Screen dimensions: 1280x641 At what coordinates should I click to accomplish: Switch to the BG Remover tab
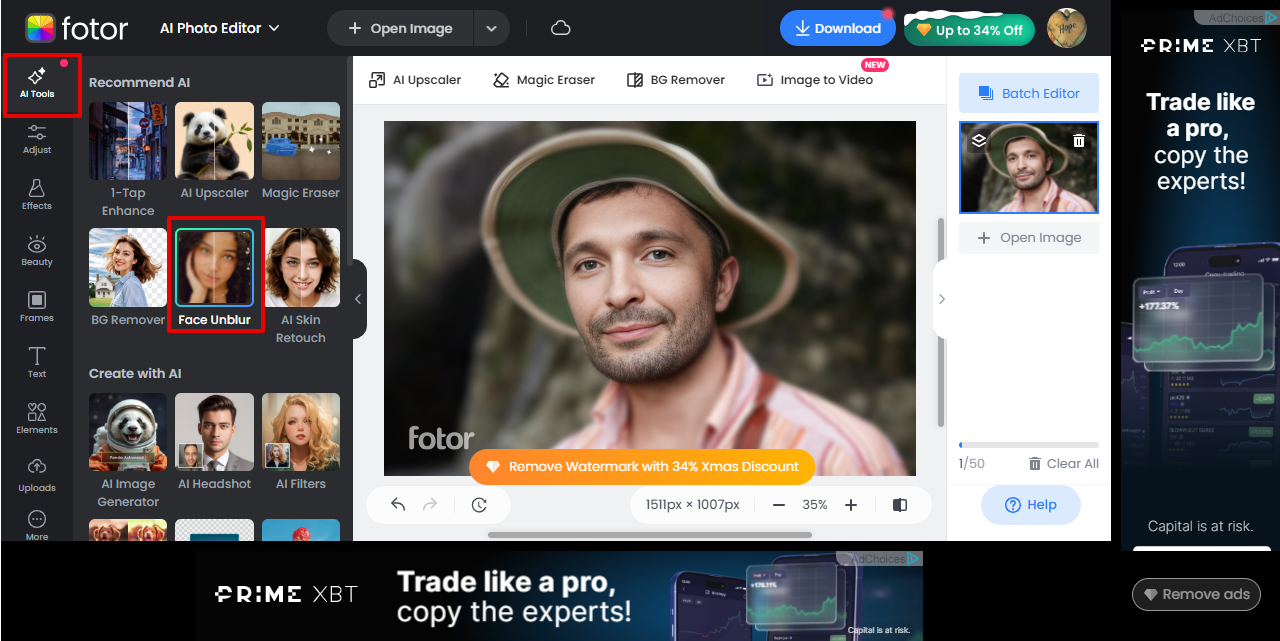point(675,79)
